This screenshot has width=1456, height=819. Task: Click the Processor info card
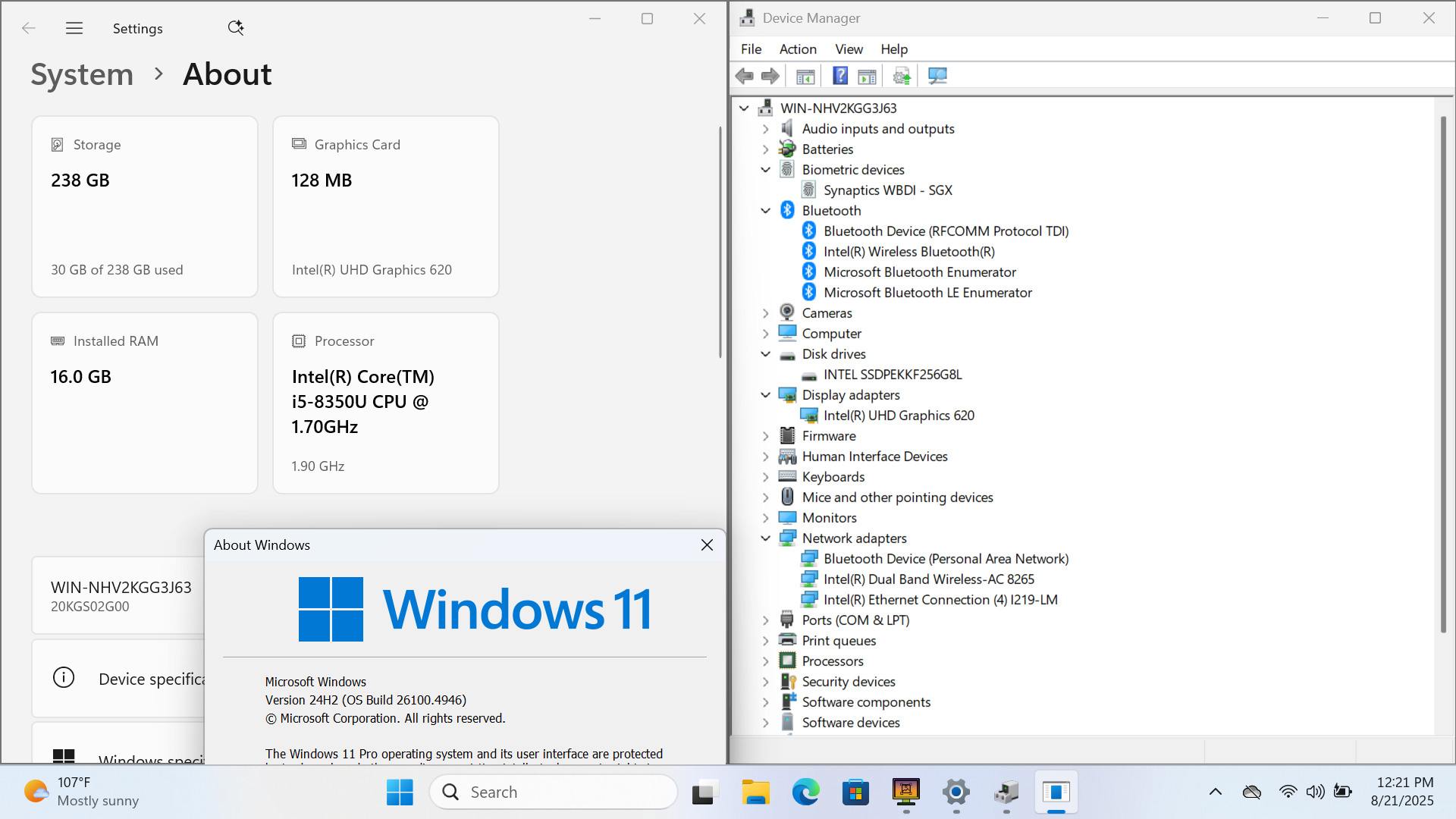[386, 403]
